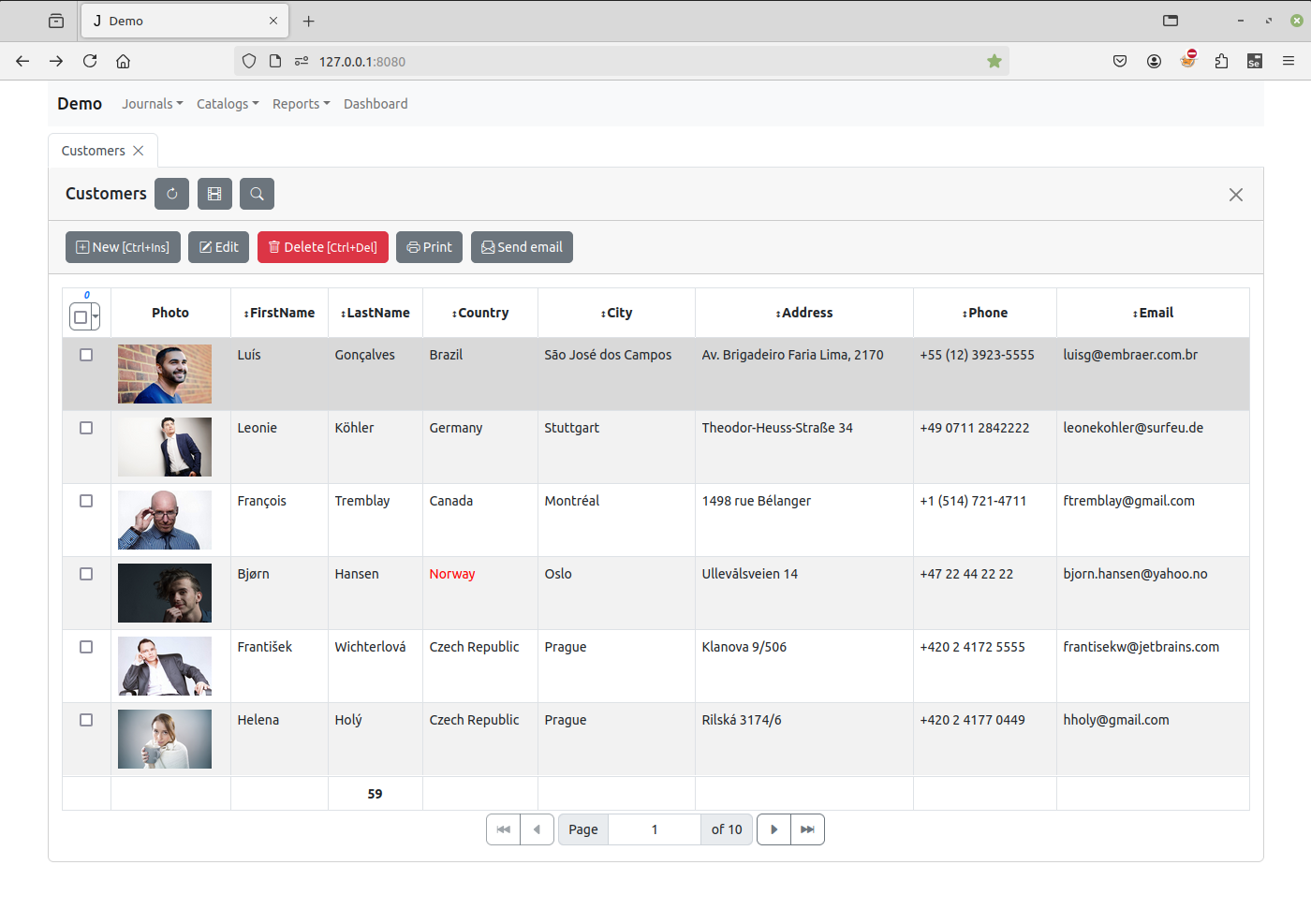The width and height of the screenshot is (1311, 924).
Task: Create a new customer record
Action: pos(123,247)
